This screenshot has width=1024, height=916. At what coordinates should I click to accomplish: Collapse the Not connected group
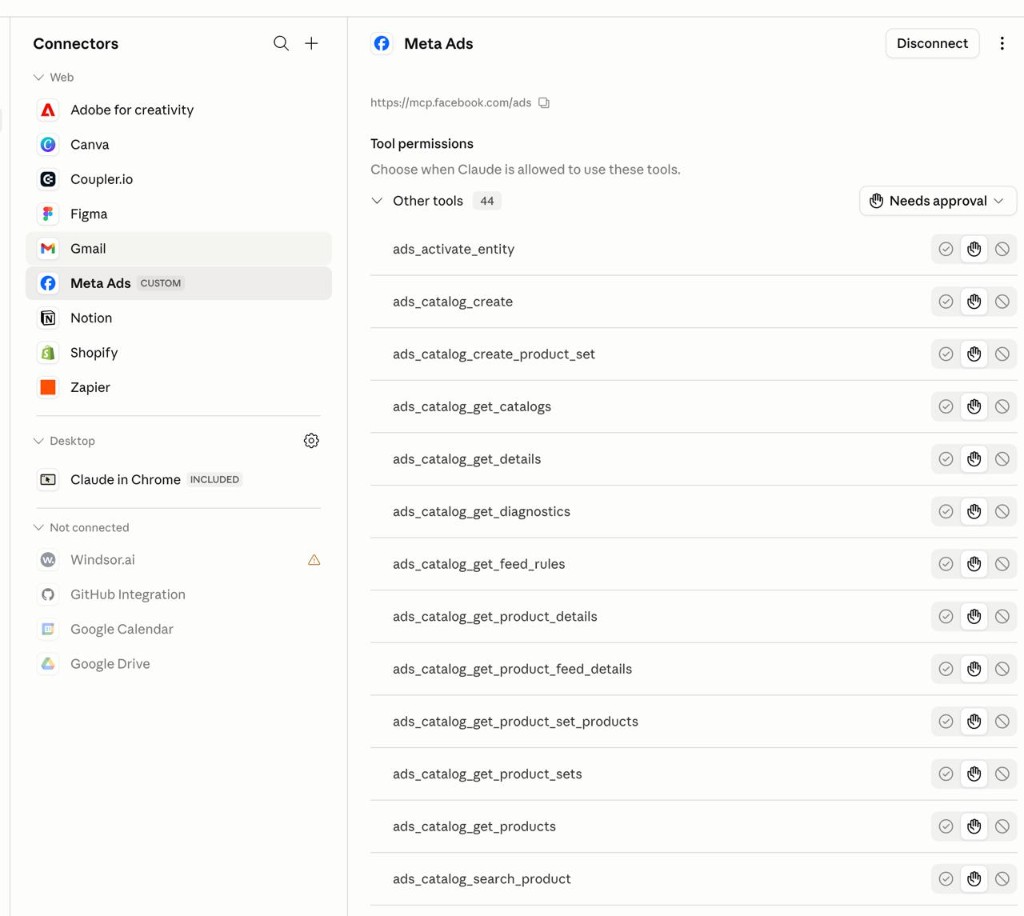[x=39, y=528]
